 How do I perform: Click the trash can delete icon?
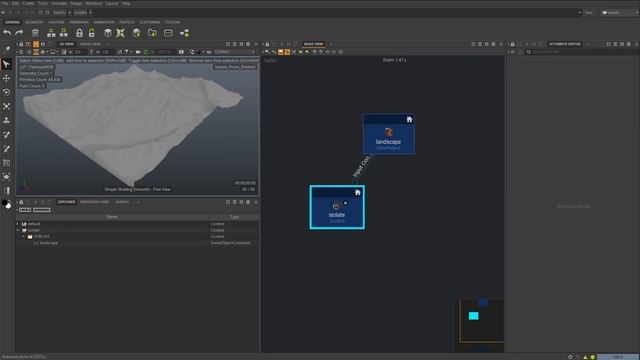35,33
